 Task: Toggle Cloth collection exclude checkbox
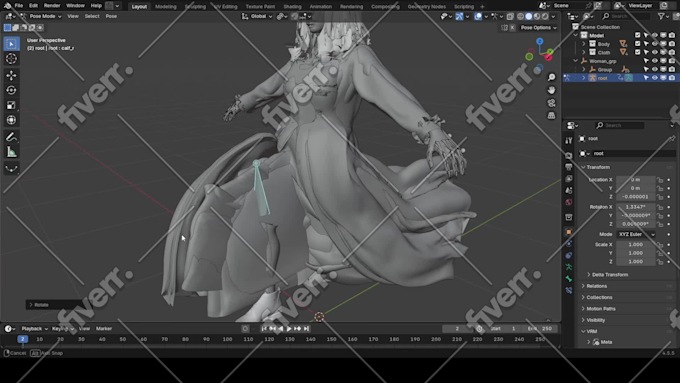coord(637,52)
